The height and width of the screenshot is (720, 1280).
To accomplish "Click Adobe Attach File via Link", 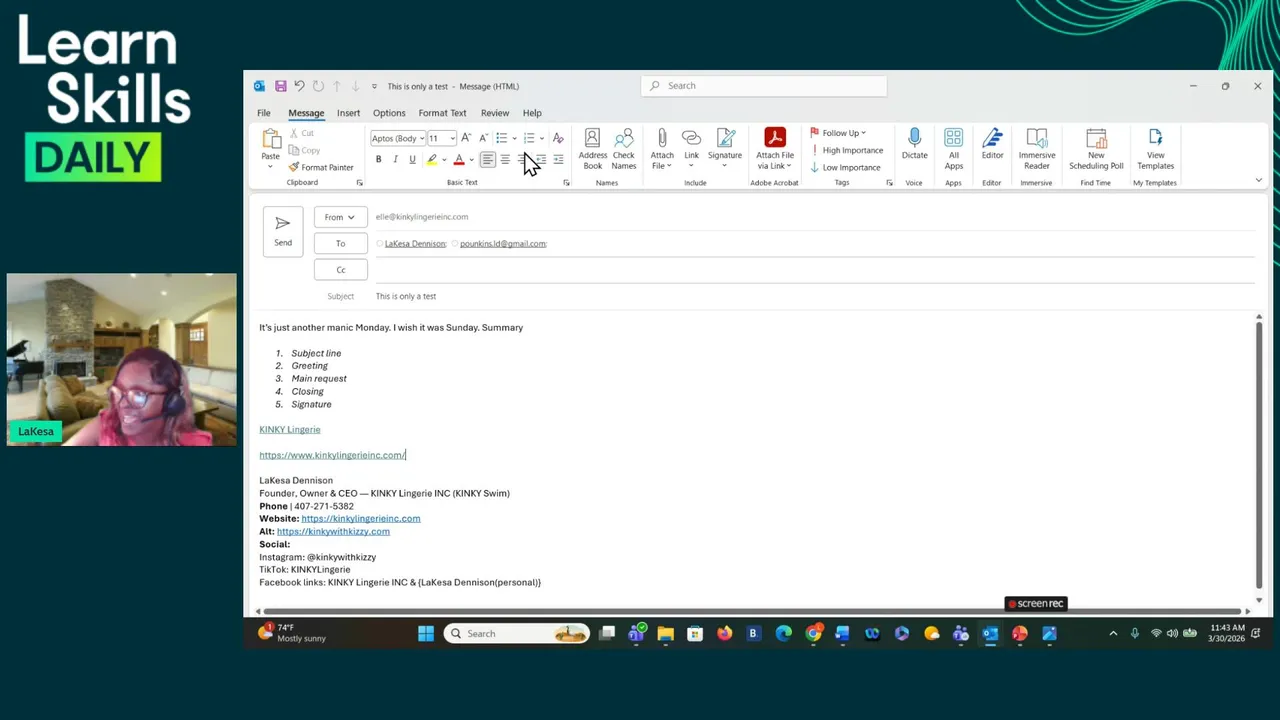I will click(775, 149).
